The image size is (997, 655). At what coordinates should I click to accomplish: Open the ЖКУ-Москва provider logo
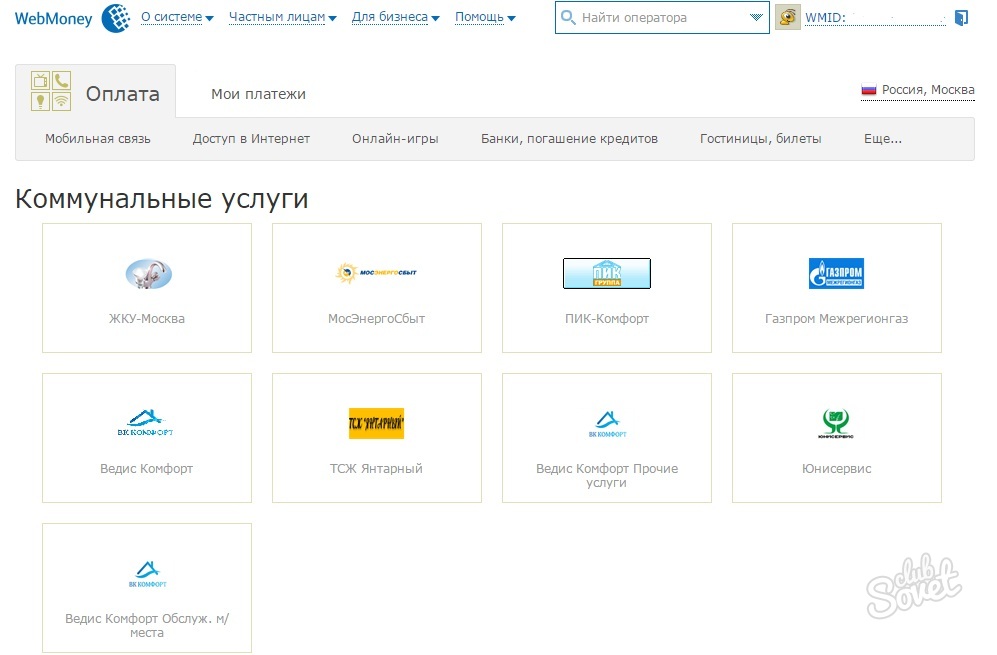(148, 273)
